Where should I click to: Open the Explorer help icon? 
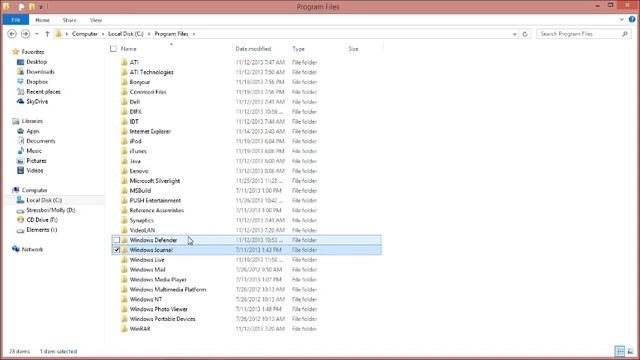coord(632,19)
